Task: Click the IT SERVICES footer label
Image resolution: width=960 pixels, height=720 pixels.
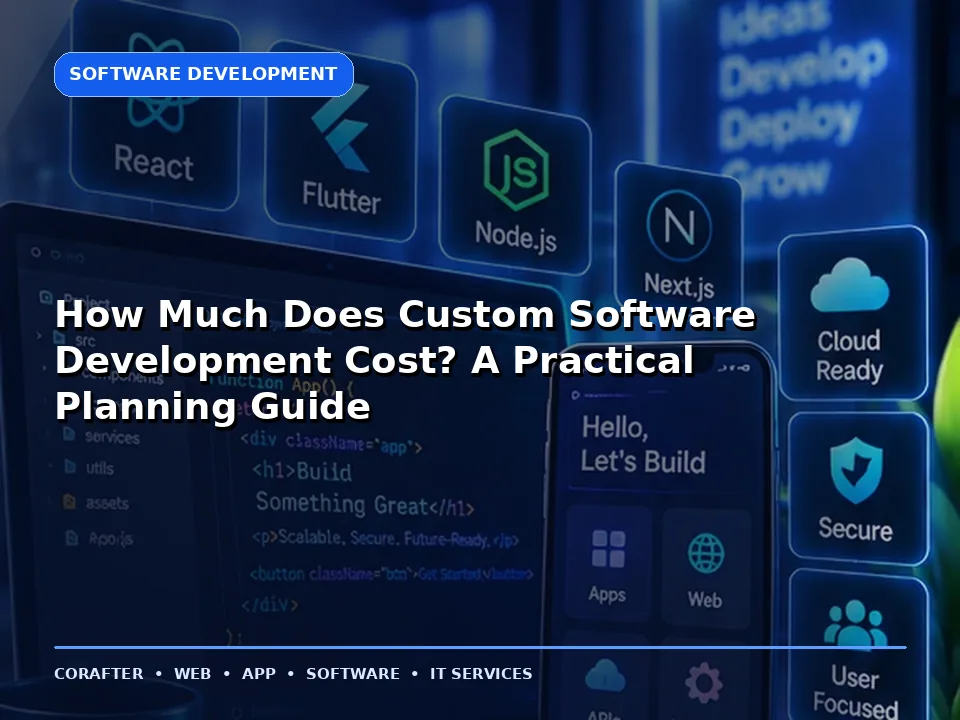Action: [481, 673]
